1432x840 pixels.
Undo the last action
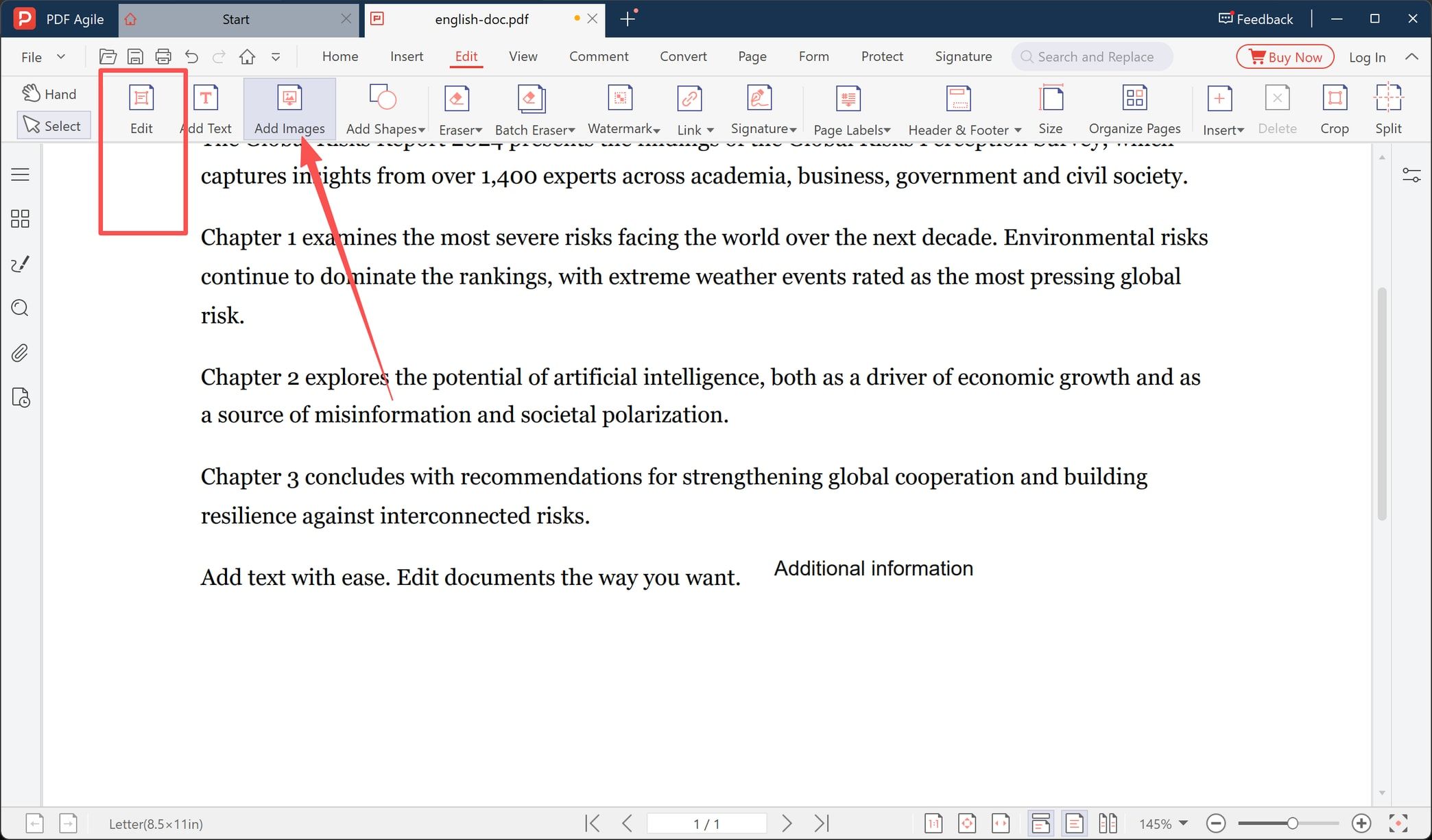tap(191, 57)
